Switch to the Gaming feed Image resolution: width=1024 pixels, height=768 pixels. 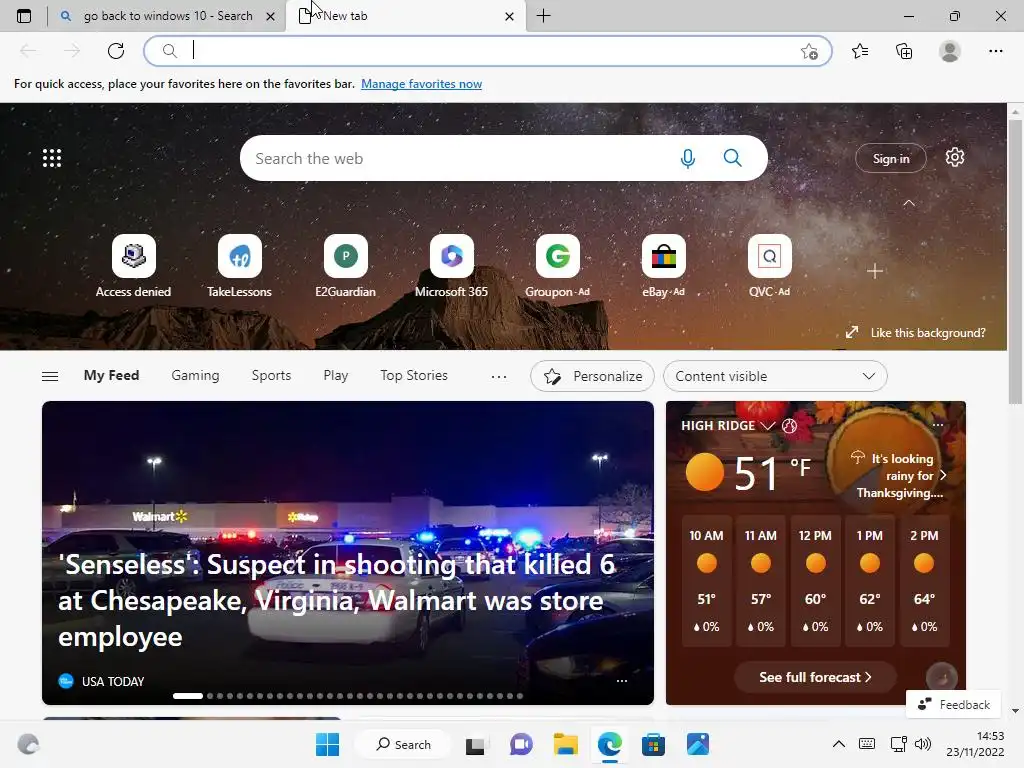click(195, 376)
